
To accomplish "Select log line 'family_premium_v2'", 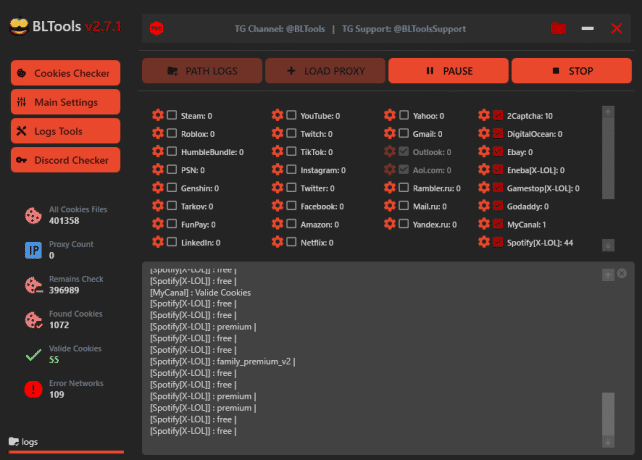I will 223,361.
